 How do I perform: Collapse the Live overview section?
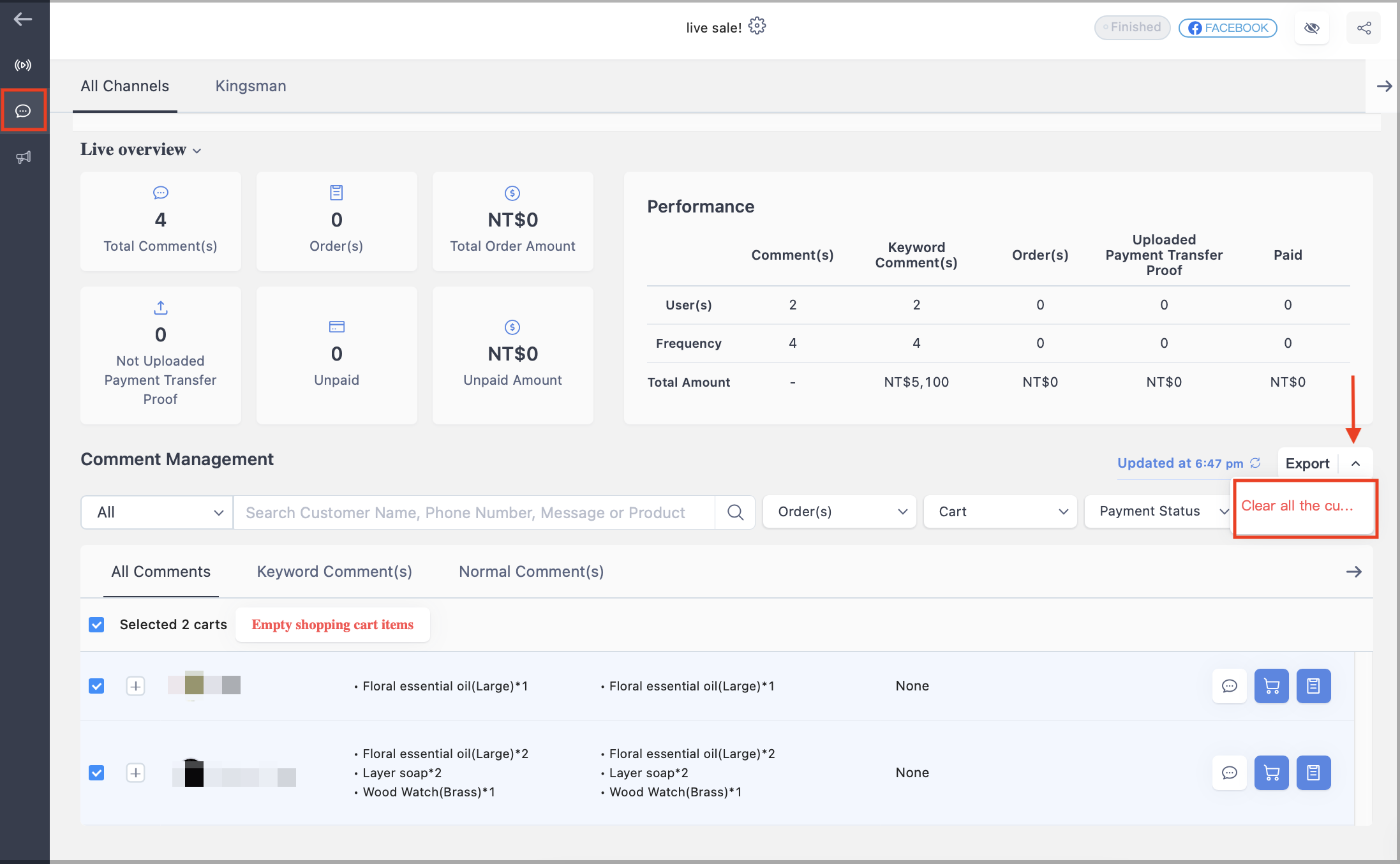[140, 150]
